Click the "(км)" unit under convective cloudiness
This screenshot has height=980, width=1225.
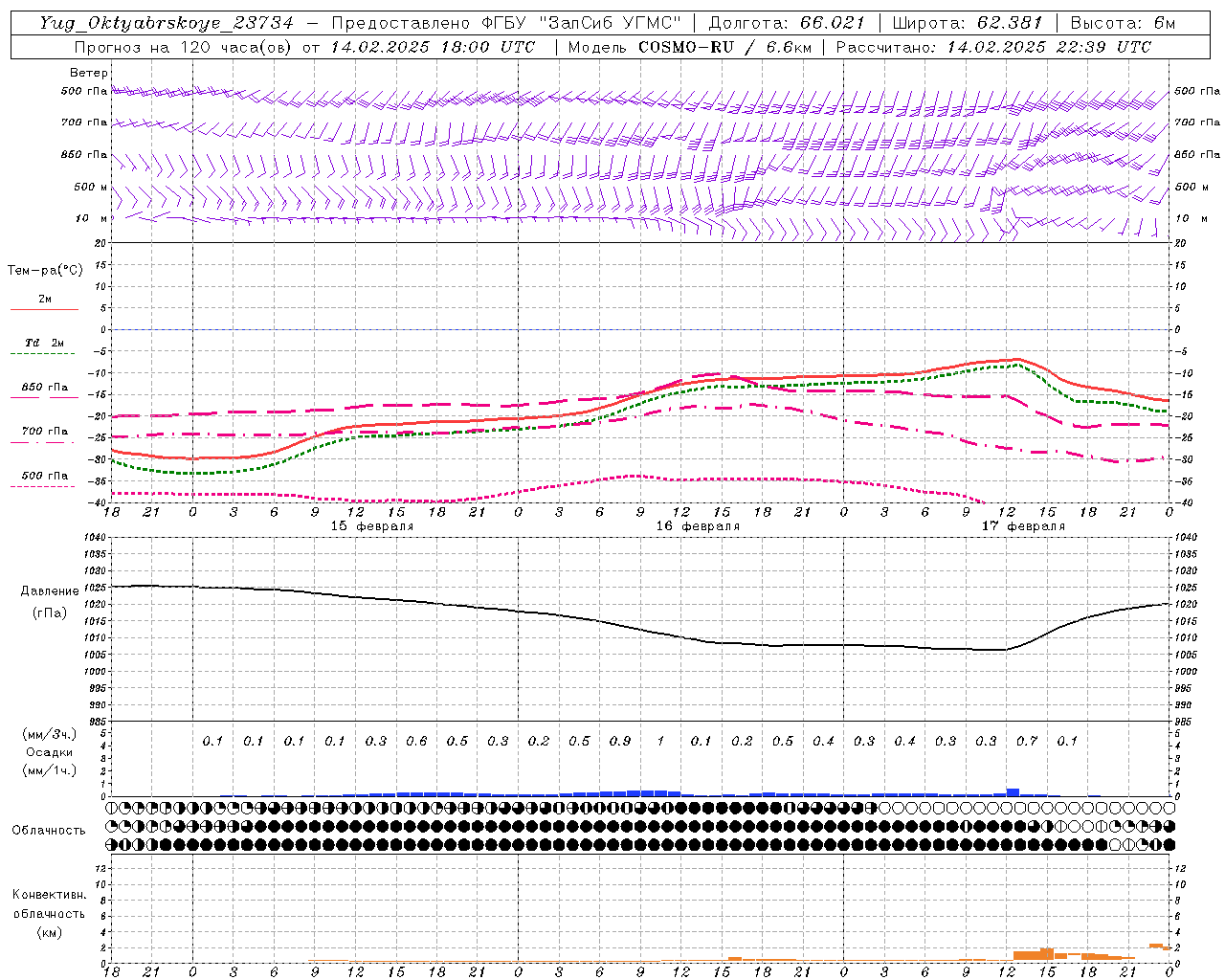50,932
